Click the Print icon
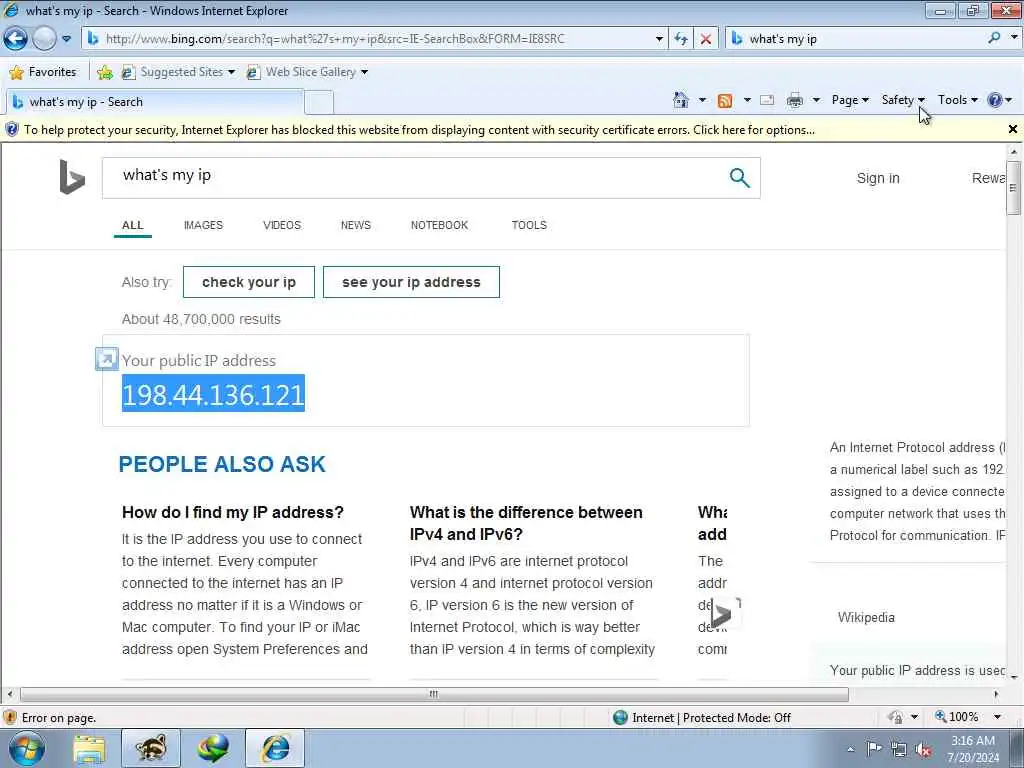Image resolution: width=1024 pixels, height=768 pixels. 795,100
